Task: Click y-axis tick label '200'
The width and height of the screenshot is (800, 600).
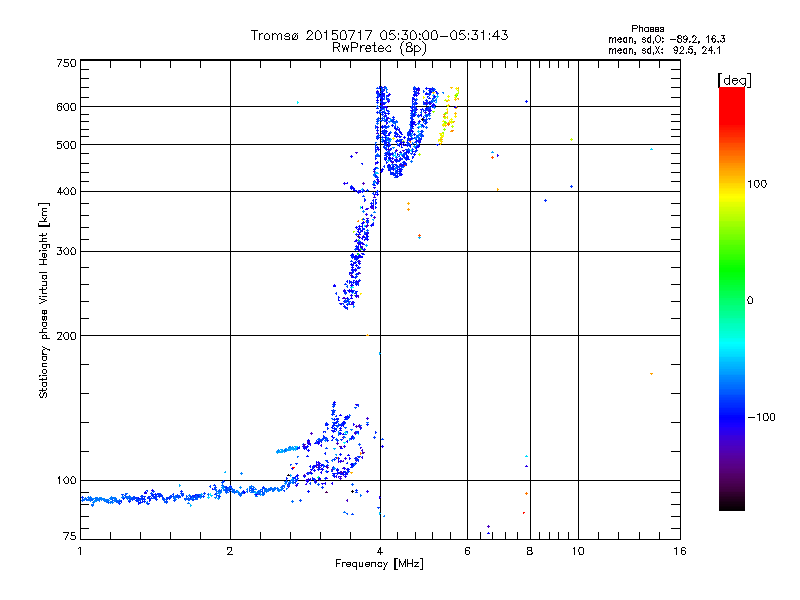Action: click(66, 336)
